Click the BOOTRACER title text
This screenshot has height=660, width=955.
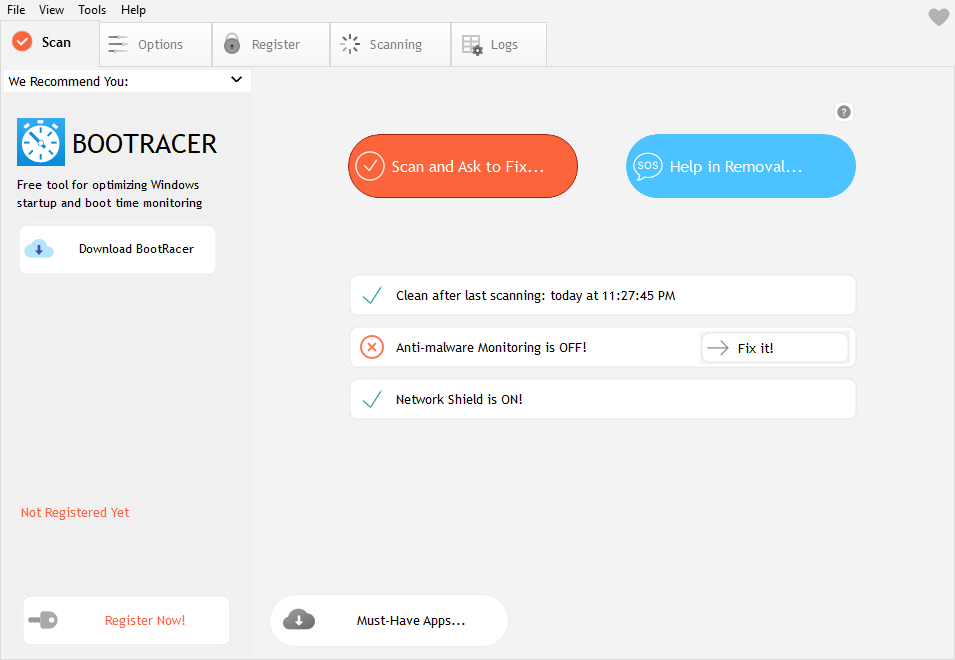(x=144, y=144)
